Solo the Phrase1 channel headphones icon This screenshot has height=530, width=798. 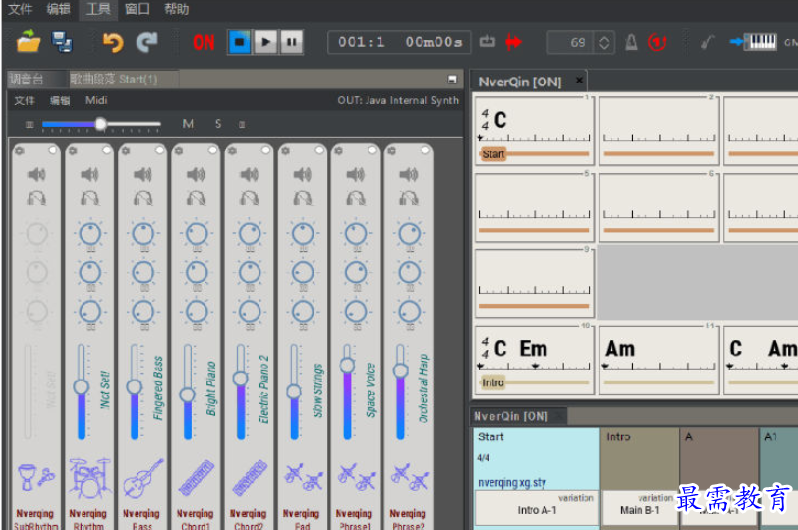[355, 198]
